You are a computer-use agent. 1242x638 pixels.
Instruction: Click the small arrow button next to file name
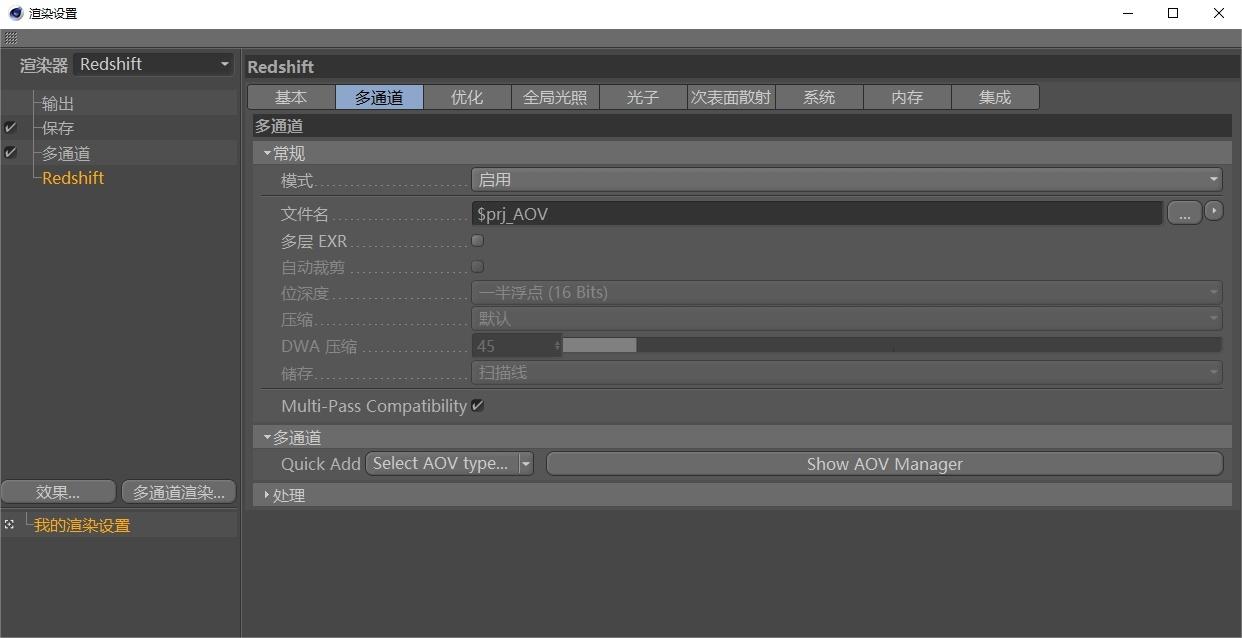(x=1214, y=212)
